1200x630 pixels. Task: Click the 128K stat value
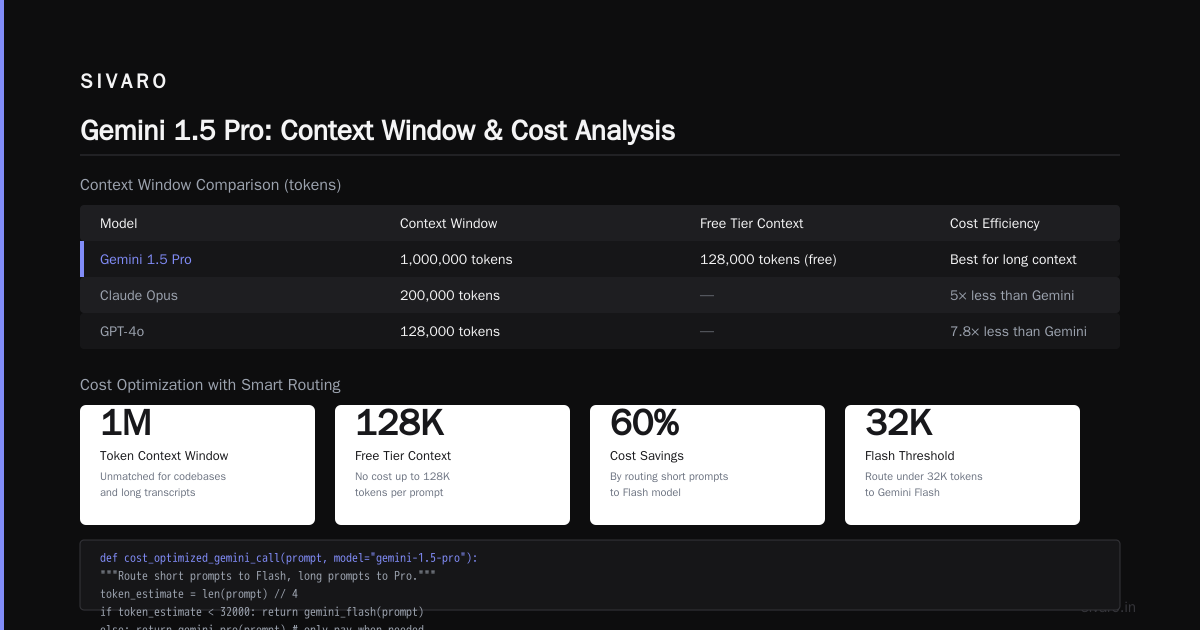[400, 423]
